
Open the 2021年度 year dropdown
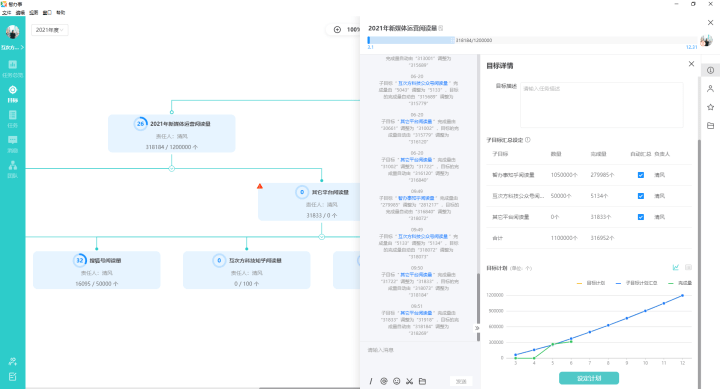coord(50,30)
